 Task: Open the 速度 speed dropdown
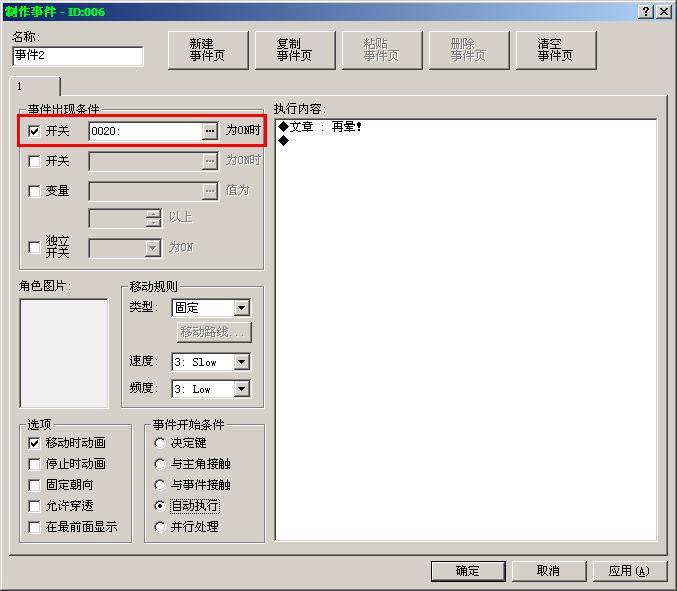(242, 362)
